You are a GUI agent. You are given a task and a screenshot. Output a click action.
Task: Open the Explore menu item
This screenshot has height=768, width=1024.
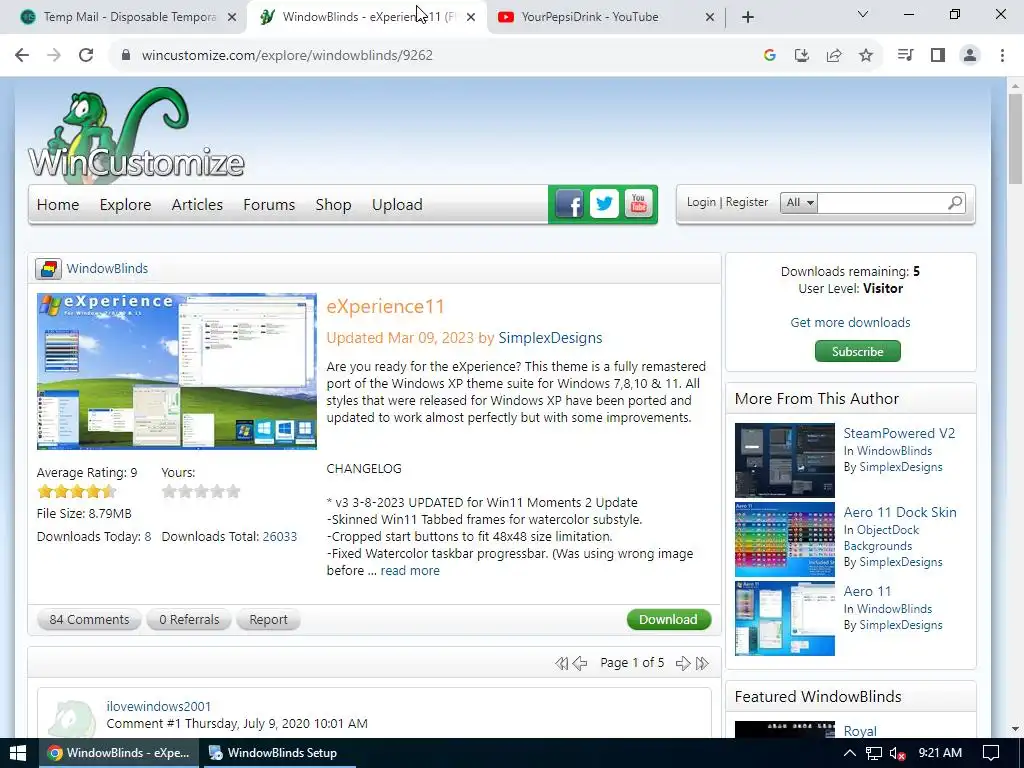125,204
